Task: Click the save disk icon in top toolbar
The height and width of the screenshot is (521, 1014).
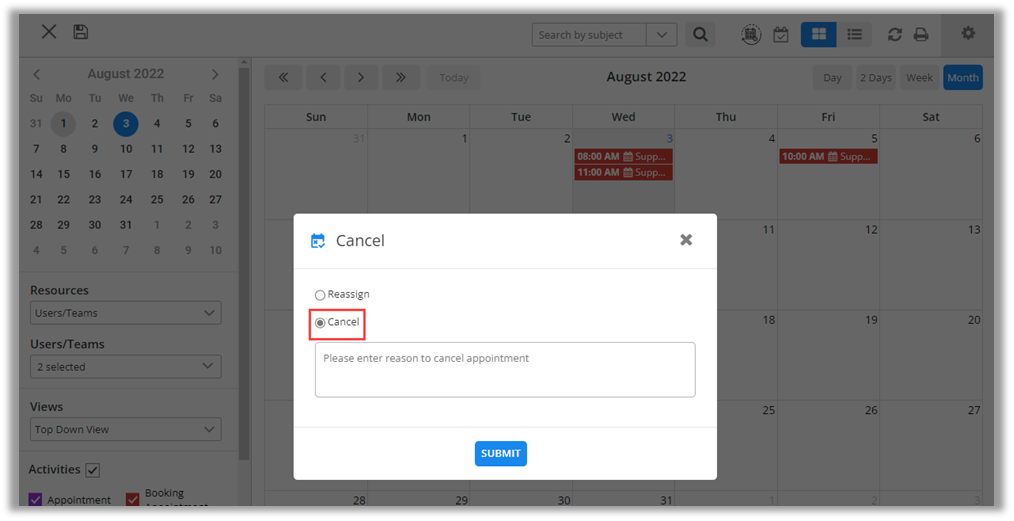Action: pos(81,32)
